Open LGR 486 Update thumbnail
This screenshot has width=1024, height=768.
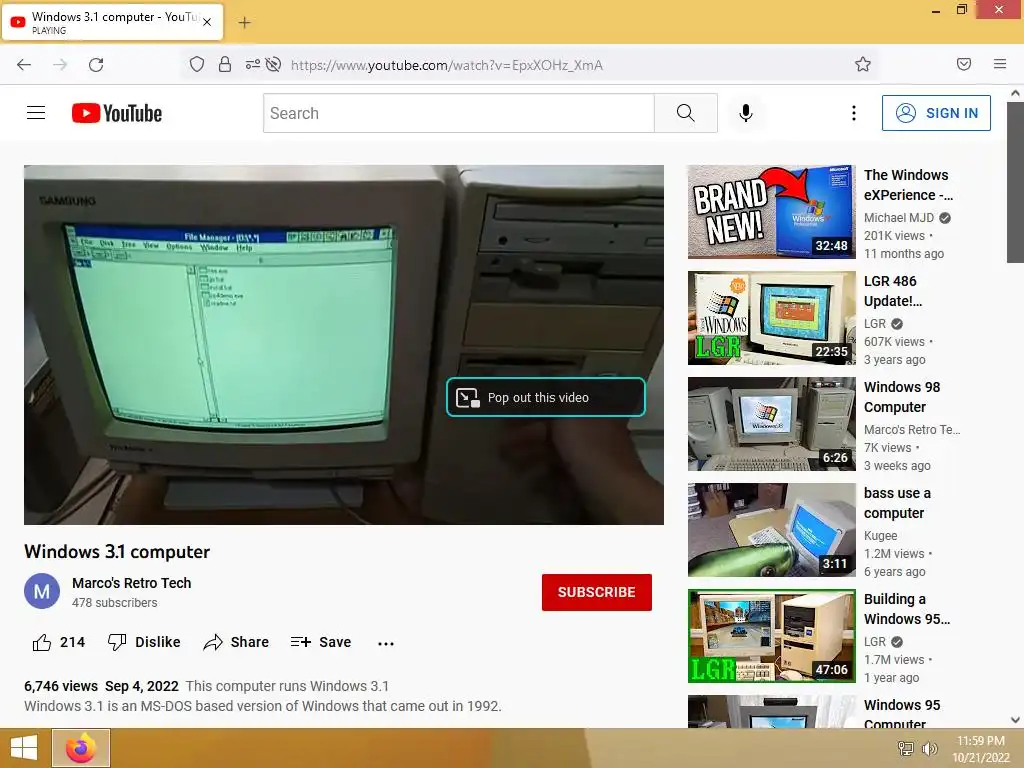[x=771, y=318]
